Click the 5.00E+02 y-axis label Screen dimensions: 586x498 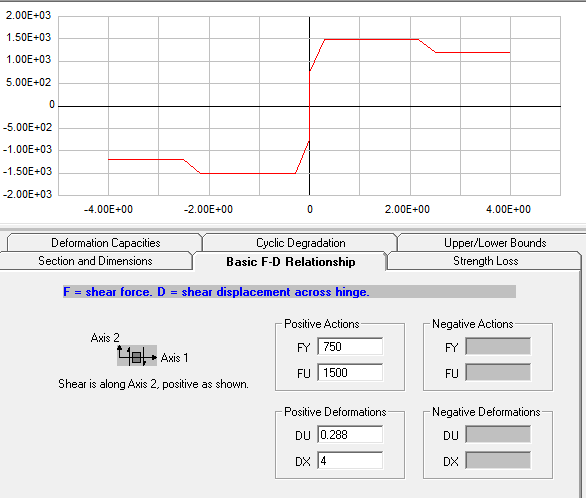click(28, 82)
